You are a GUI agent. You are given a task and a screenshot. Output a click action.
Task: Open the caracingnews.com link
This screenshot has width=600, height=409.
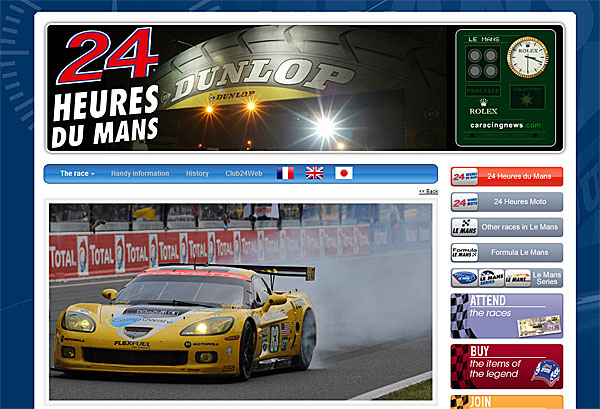[505, 125]
